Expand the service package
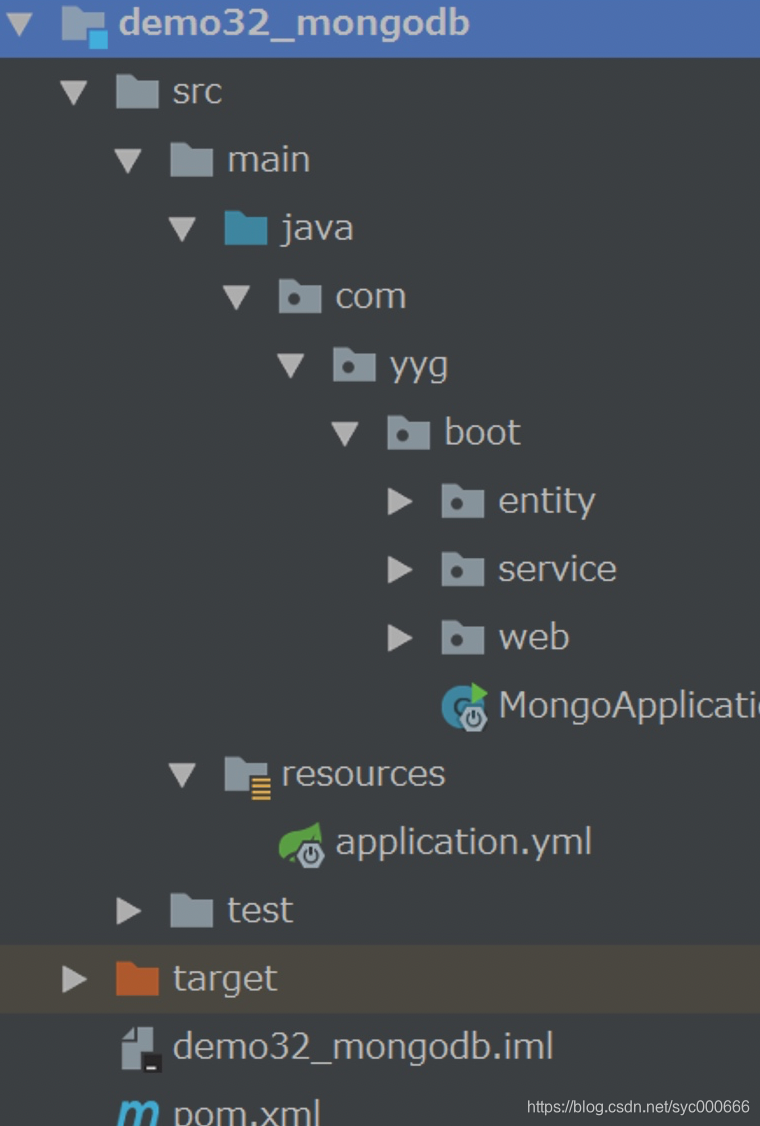Image resolution: width=760 pixels, height=1126 pixels. [x=400, y=569]
